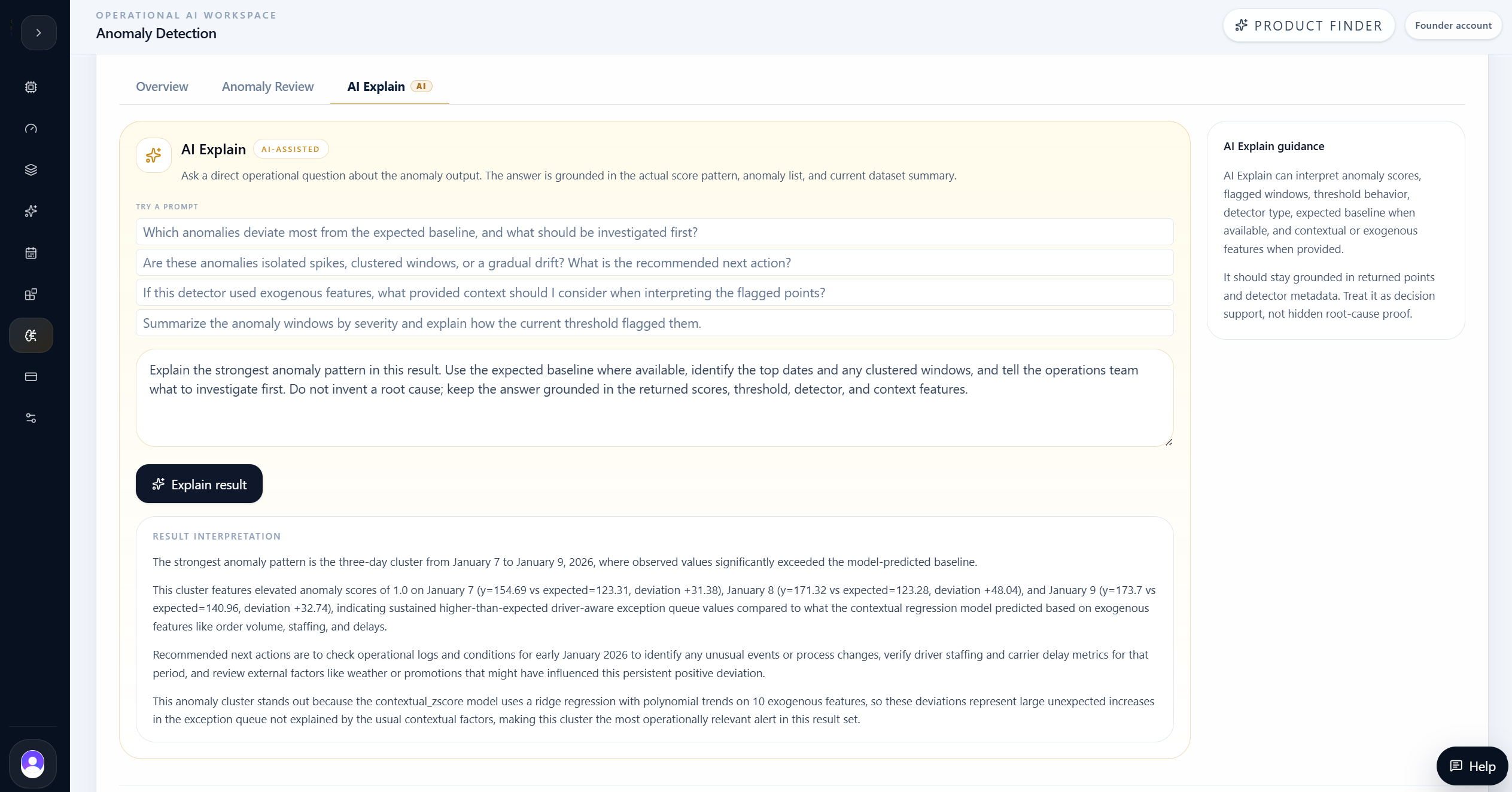Viewport: 1512px width, 792px height.
Task: Click the AI-ASSISTED badge
Action: (x=291, y=150)
